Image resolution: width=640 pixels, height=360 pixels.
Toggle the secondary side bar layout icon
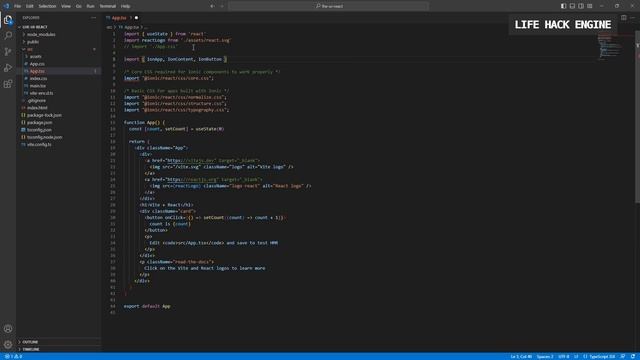click(581, 6)
